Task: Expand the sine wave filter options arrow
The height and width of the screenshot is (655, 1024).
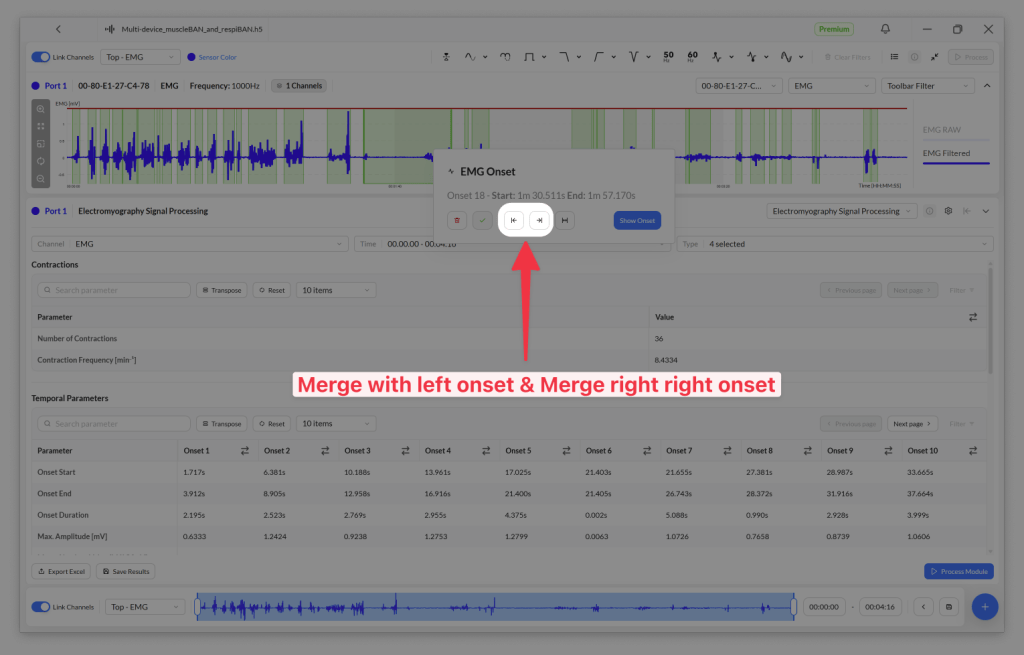Action: (485, 57)
